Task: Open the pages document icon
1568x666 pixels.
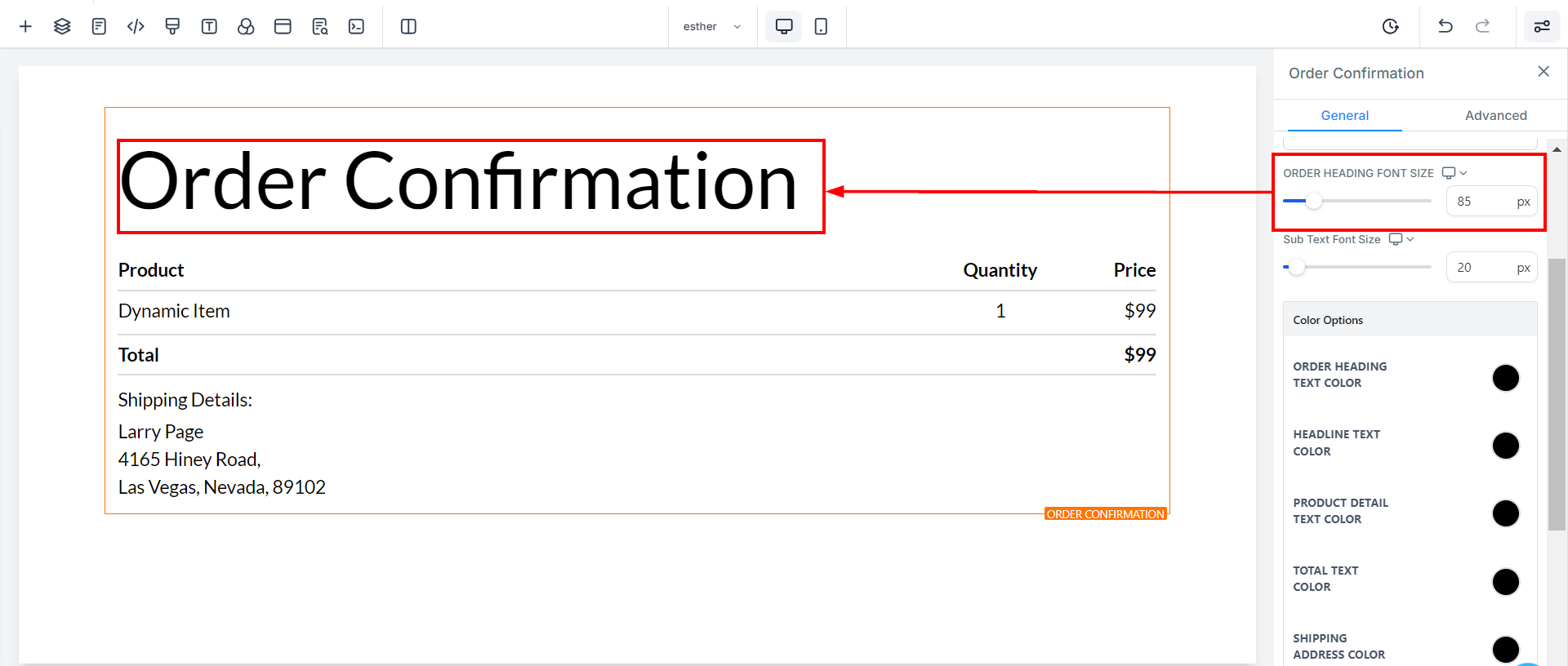Action: 99,26
